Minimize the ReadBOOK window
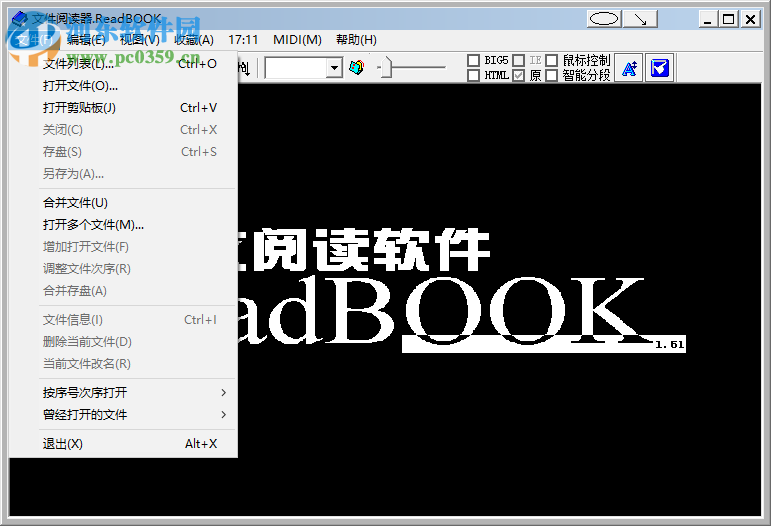The image size is (771, 526). tap(708, 19)
